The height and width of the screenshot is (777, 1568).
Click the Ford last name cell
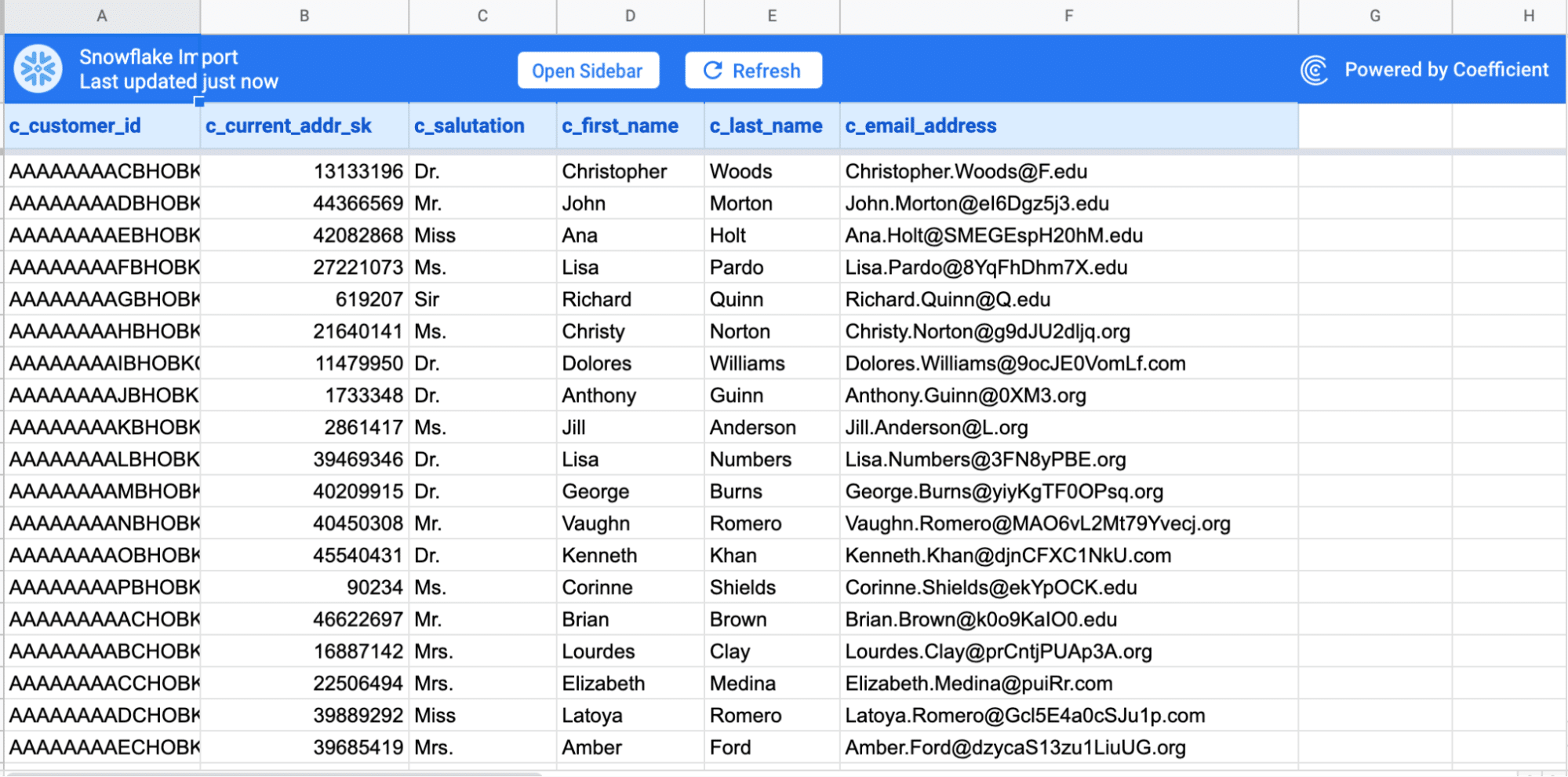click(x=772, y=748)
